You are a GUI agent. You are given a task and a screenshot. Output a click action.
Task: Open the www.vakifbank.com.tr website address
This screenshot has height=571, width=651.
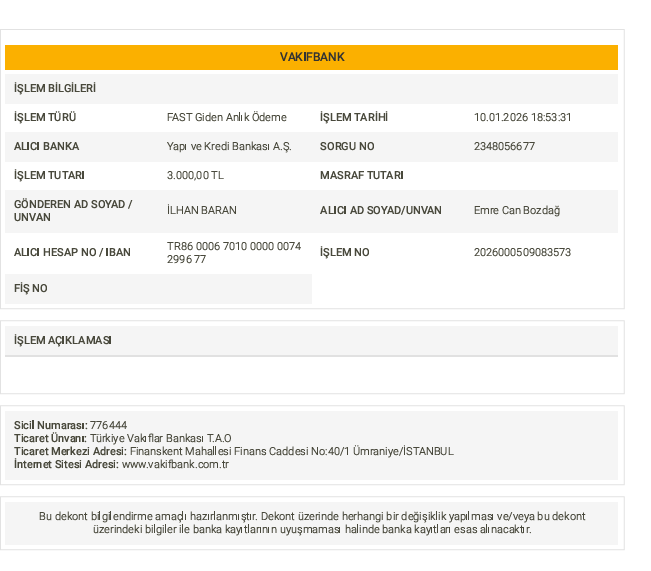point(175,464)
